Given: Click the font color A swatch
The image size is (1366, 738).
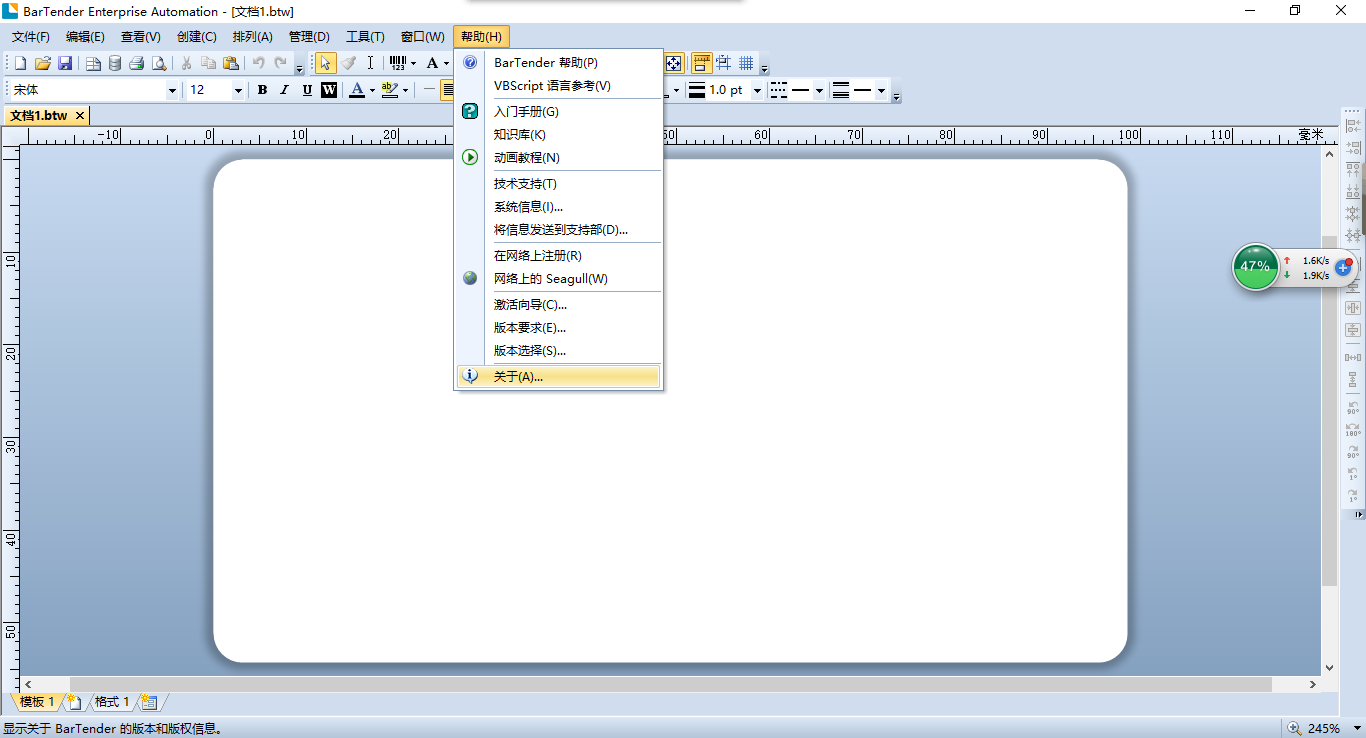Looking at the screenshot, I should 357,90.
